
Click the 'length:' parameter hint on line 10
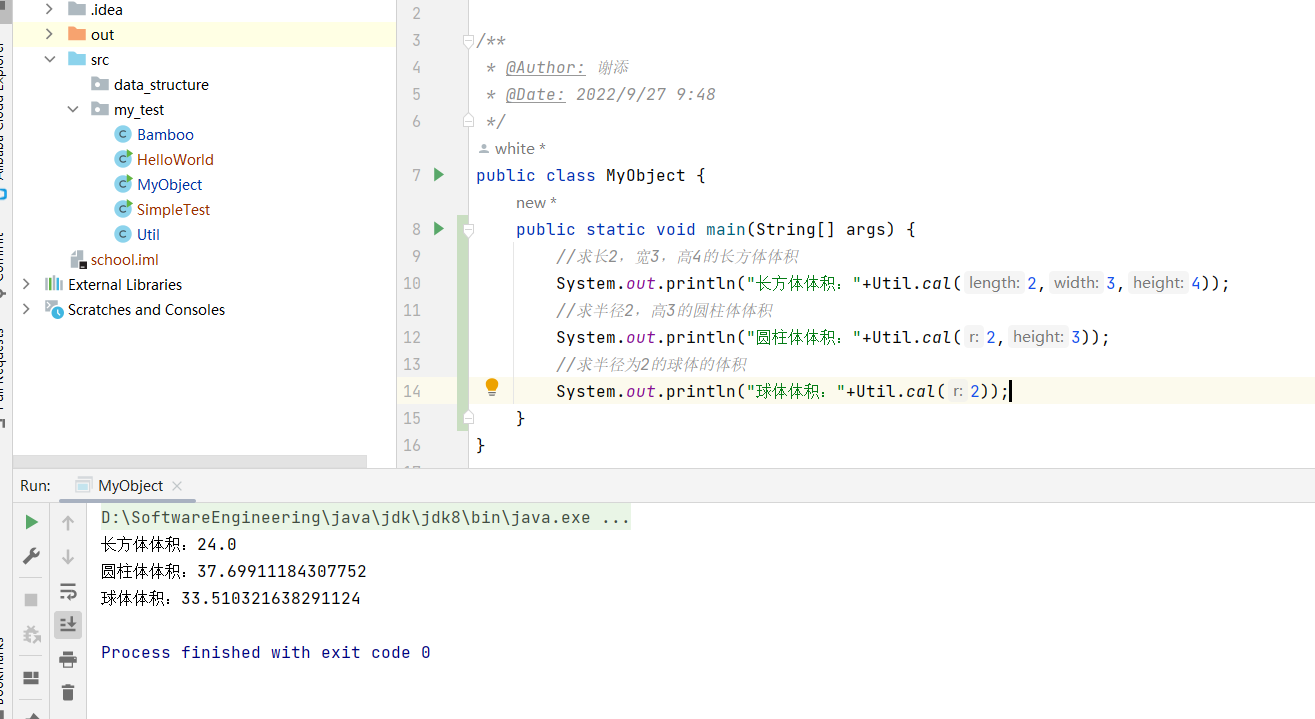point(994,283)
